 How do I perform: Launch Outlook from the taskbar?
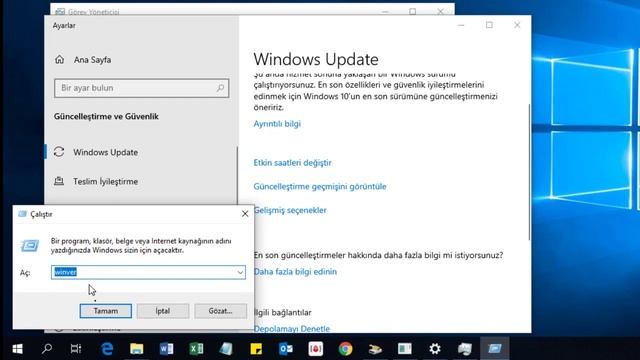[x=286, y=349]
